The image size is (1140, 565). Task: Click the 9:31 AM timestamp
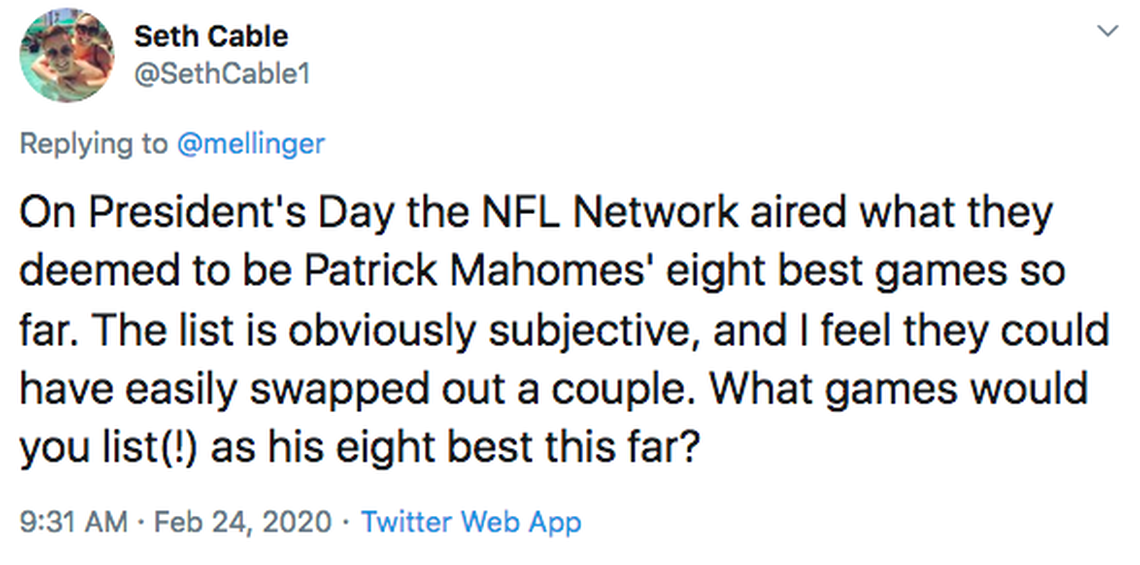click(73, 521)
